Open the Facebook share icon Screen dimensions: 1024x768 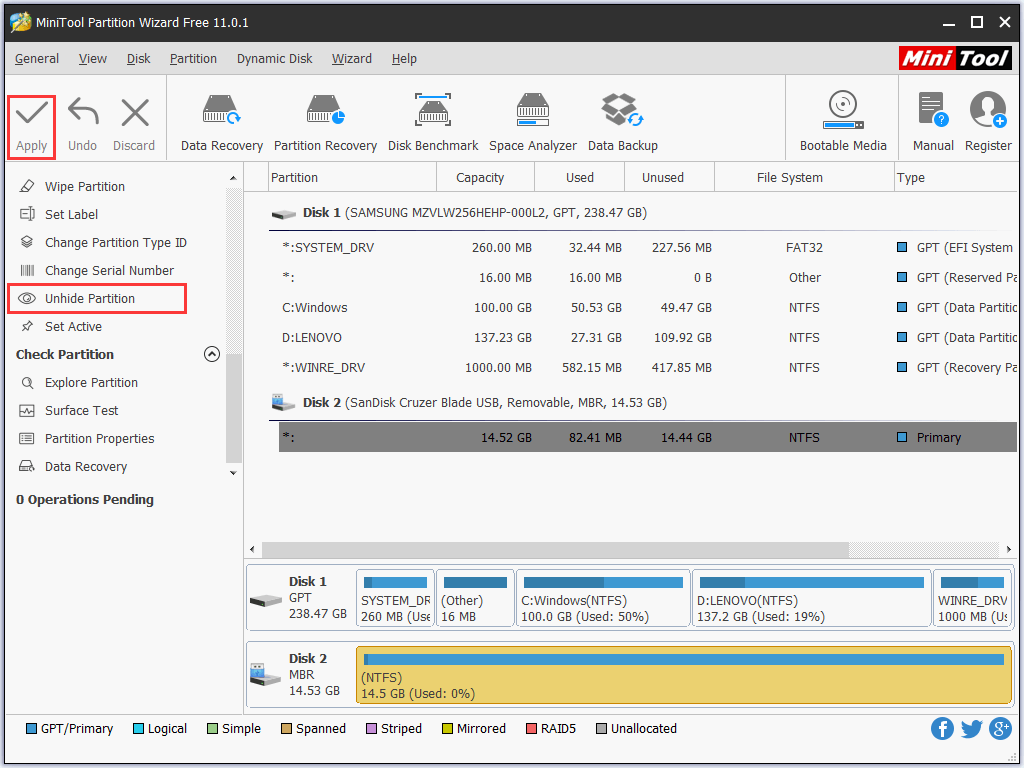(942, 728)
